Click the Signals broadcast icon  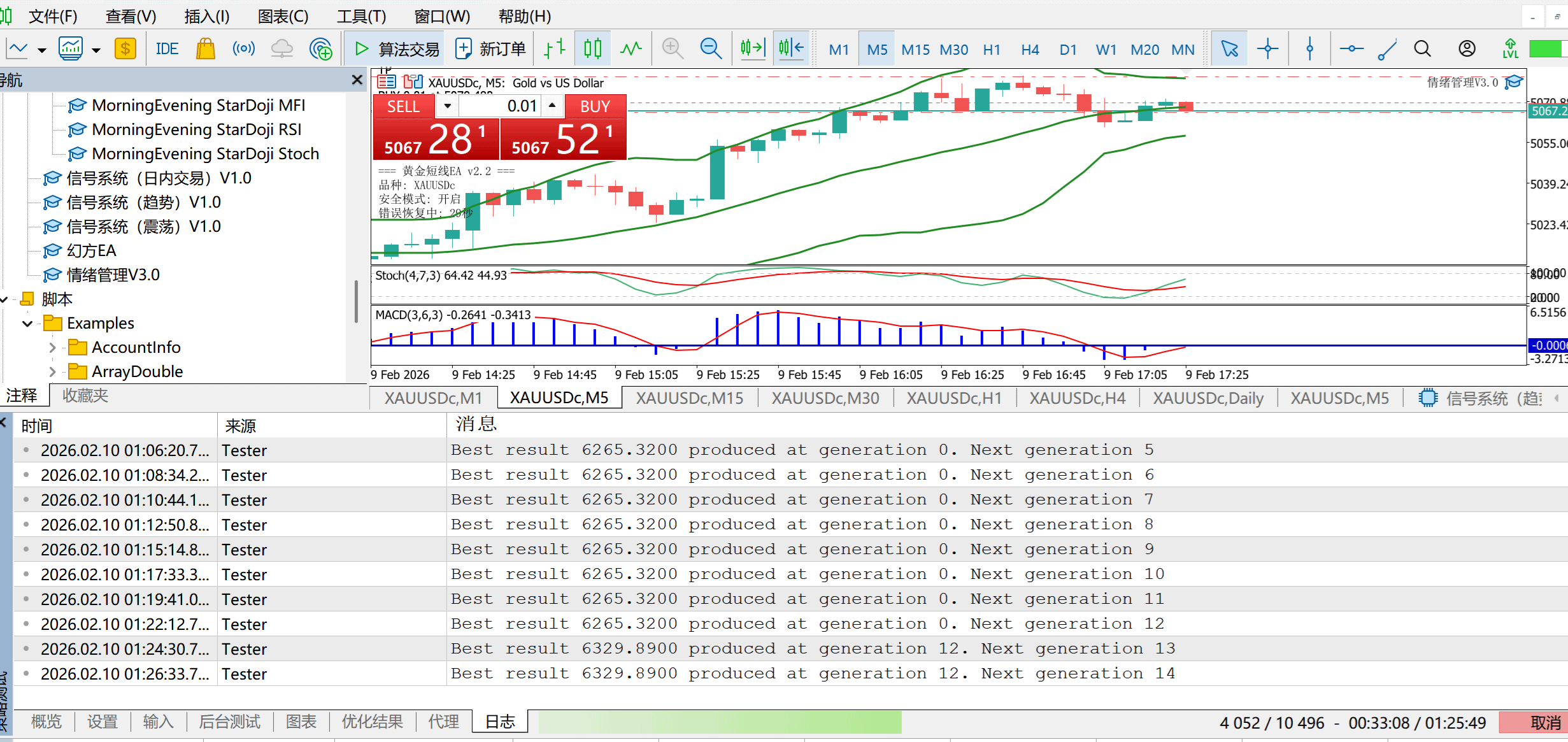pyautogui.click(x=243, y=49)
